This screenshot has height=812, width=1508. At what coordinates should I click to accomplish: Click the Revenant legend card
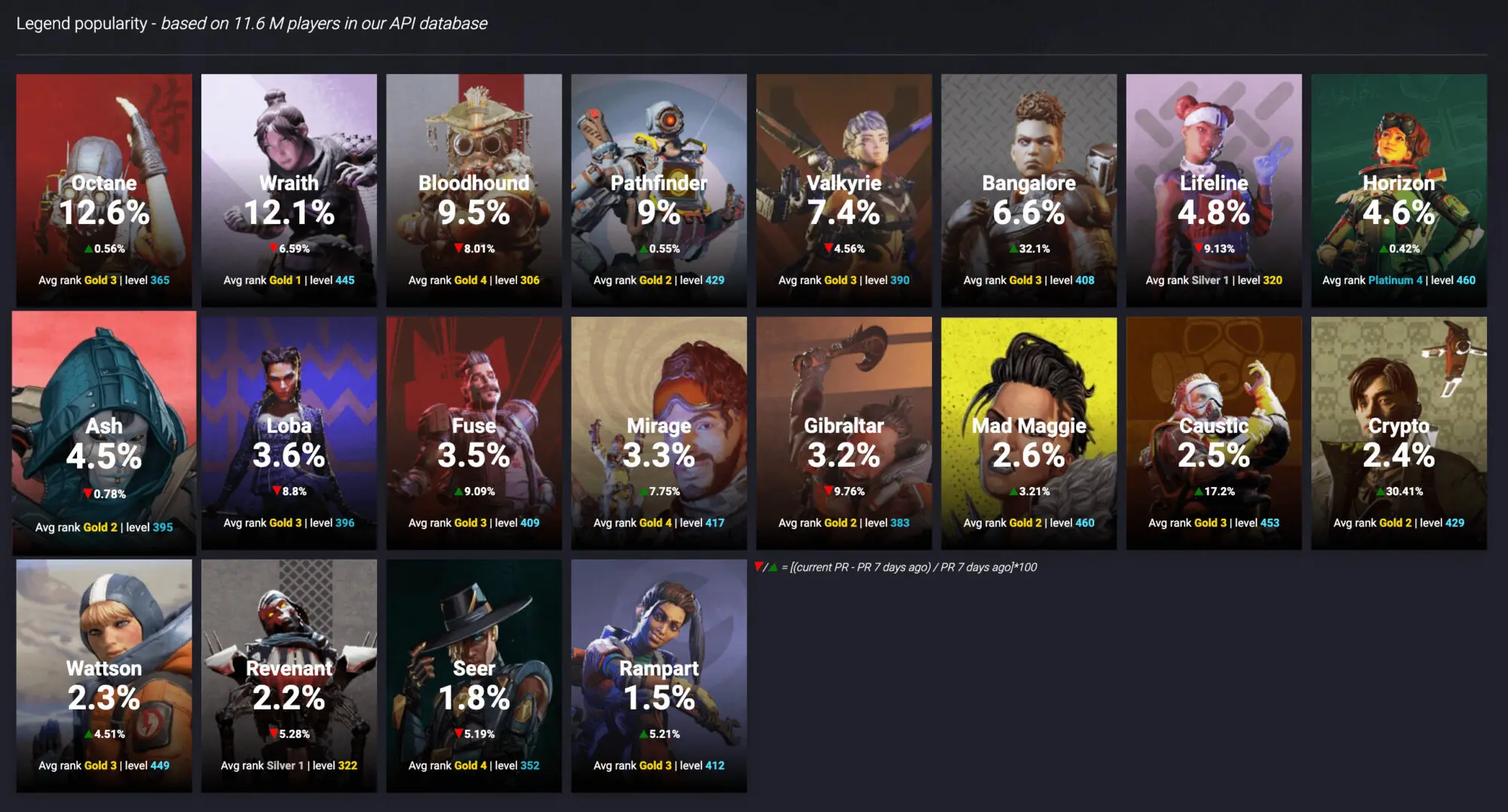[289, 676]
